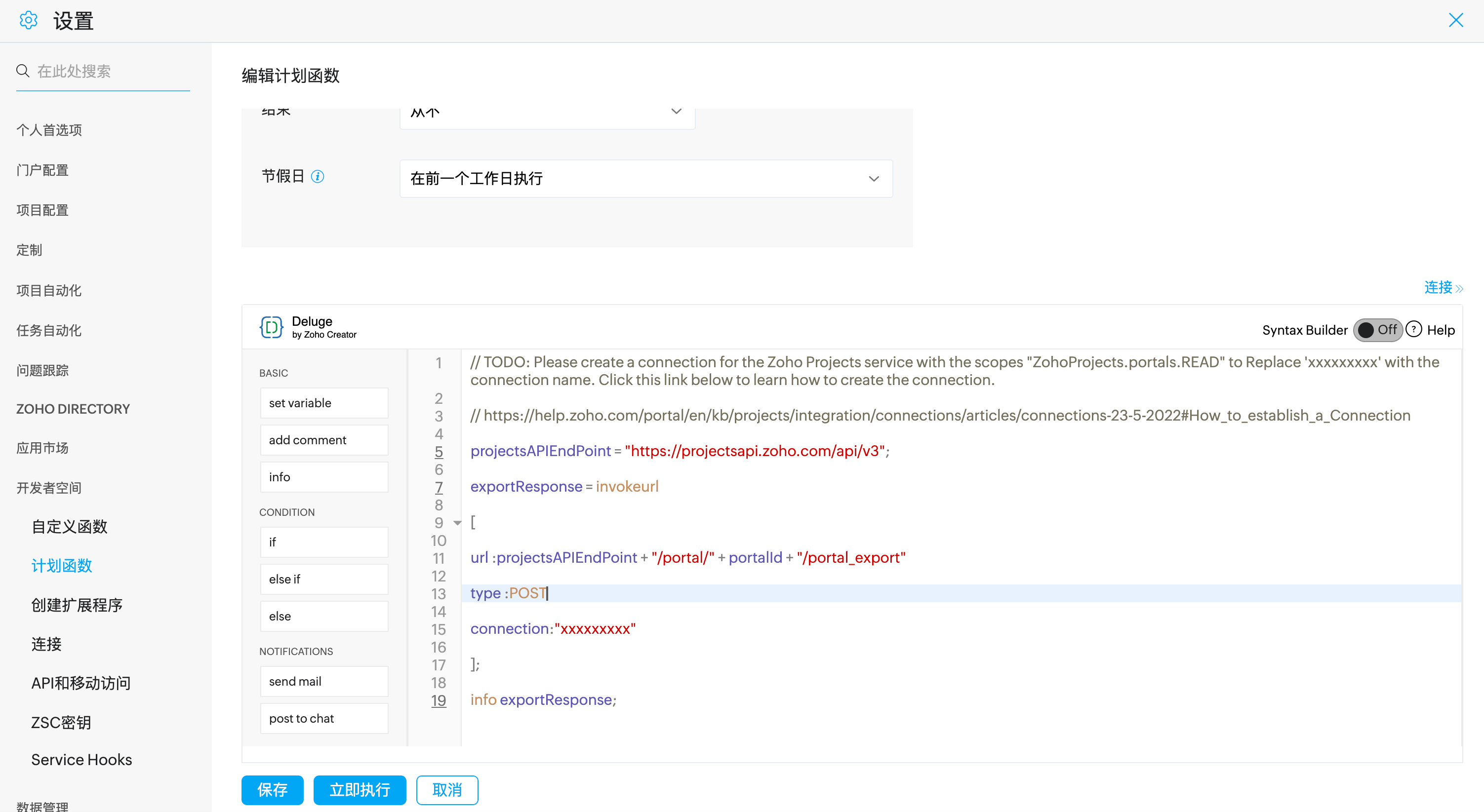Close the settings panel with X
The width and height of the screenshot is (1484, 812).
coord(1456,21)
